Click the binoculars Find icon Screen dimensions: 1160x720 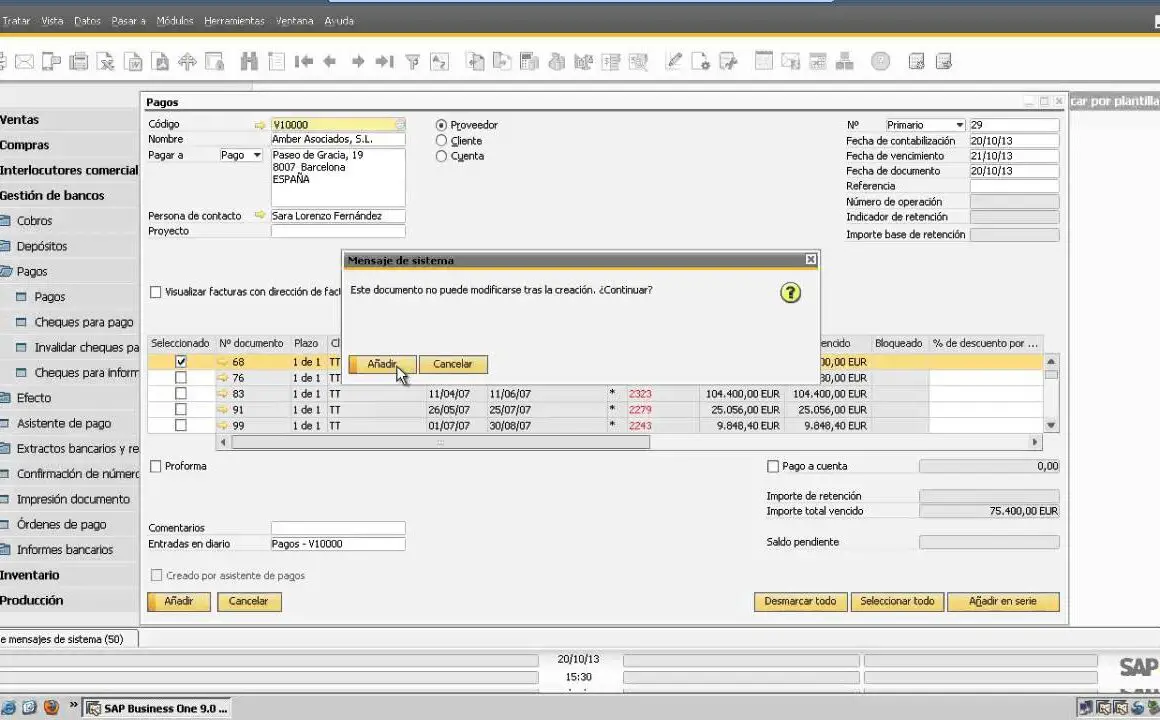click(x=249, y=61)
